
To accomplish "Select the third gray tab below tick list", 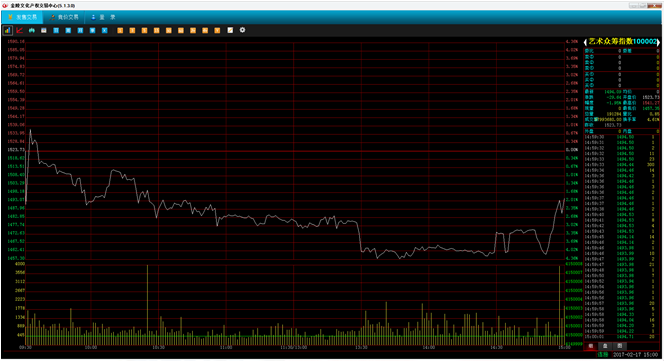I will 620,346.
